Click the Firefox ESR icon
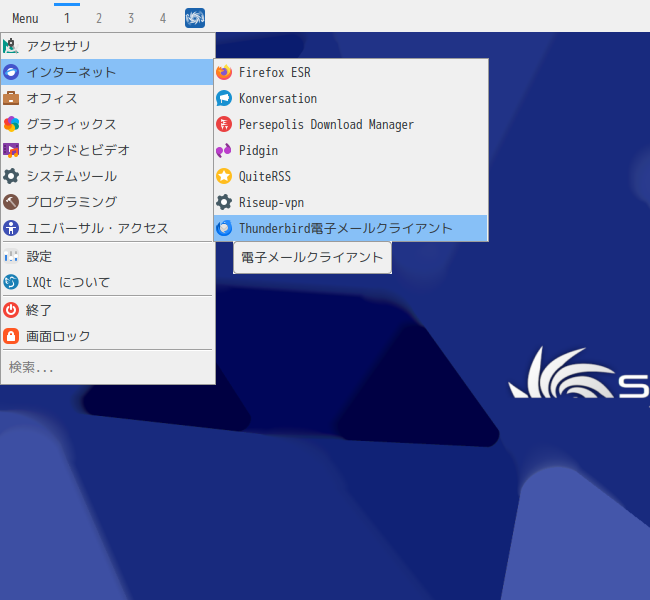 point(224,72)
